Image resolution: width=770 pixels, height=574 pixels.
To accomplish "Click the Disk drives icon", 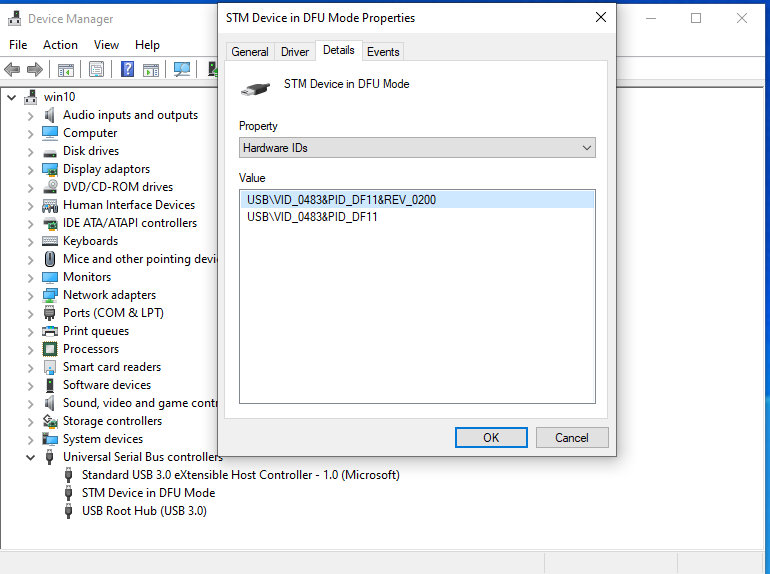I will tap(50, 152).
